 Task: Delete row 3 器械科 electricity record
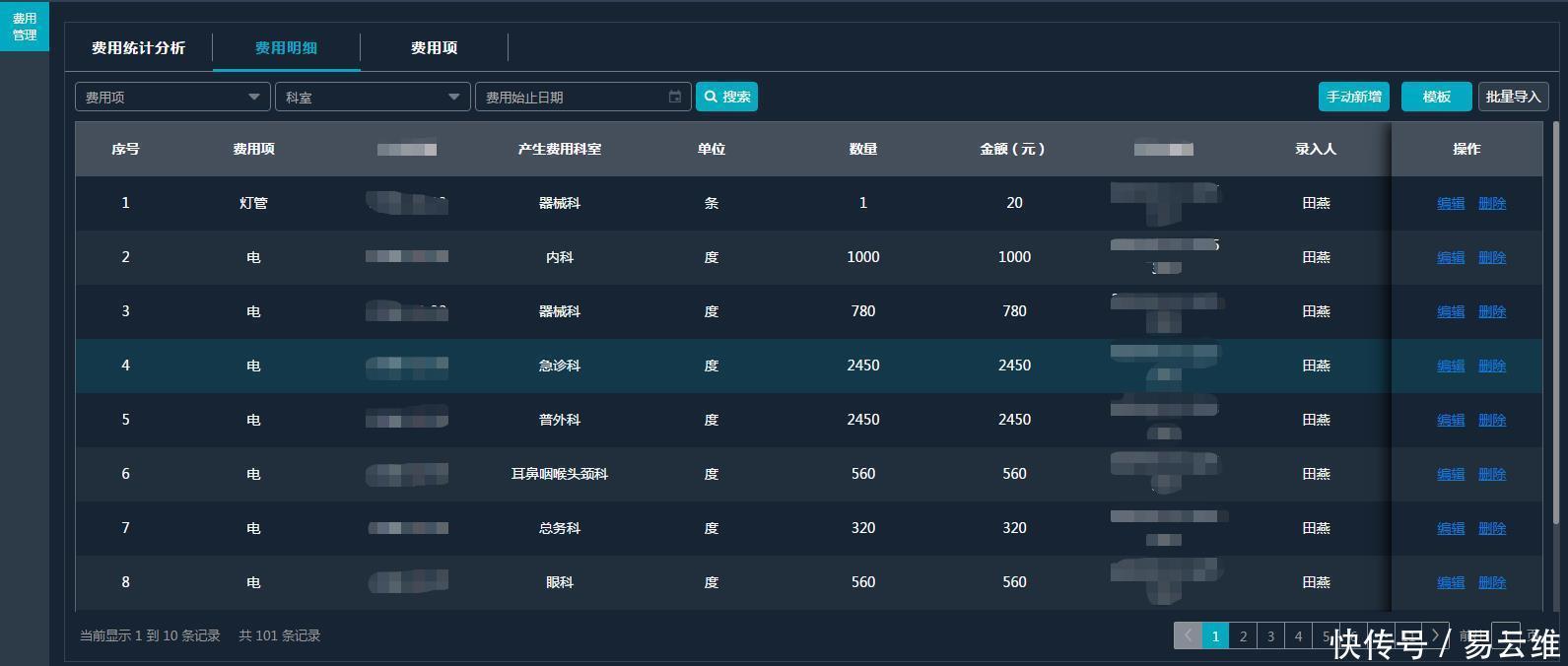pyautogui.click(x=1492, y=311)
